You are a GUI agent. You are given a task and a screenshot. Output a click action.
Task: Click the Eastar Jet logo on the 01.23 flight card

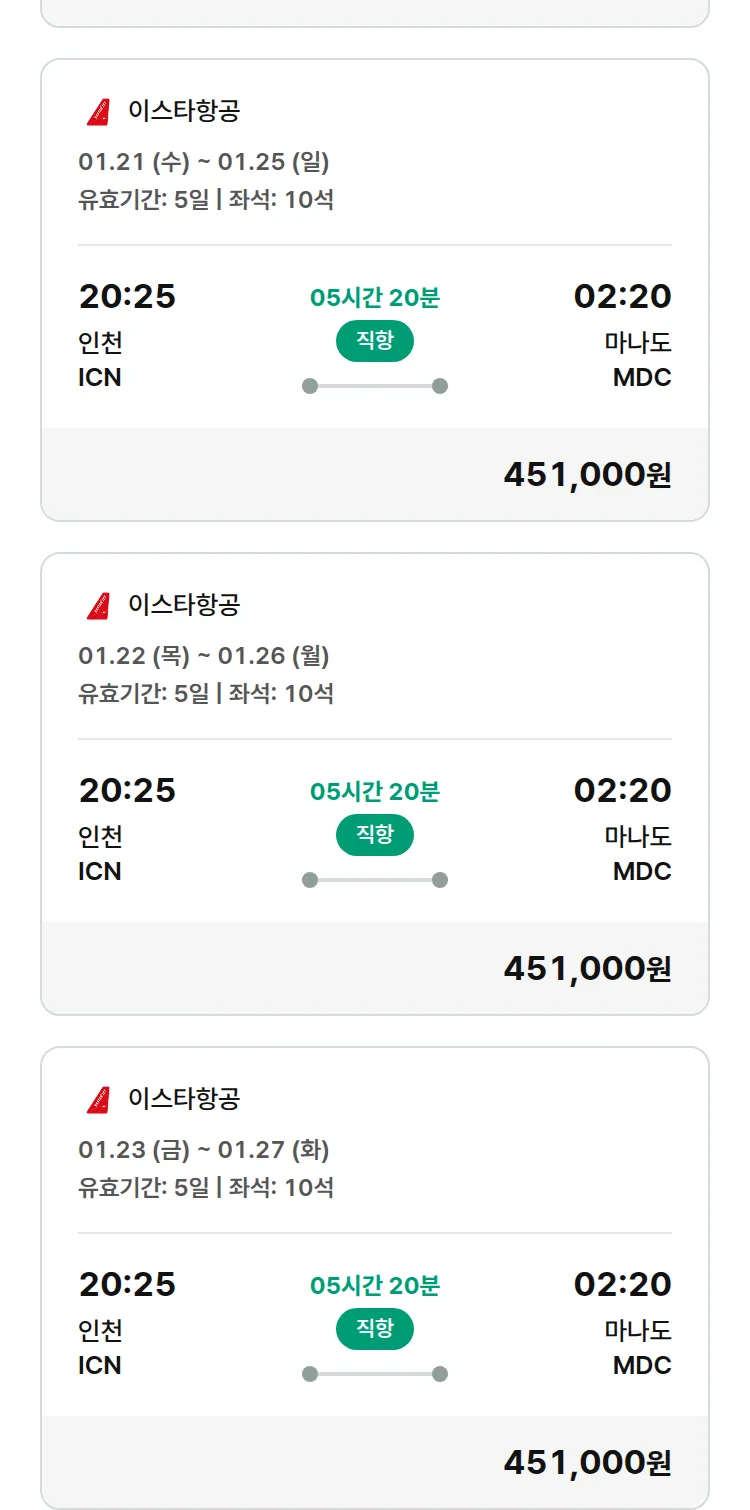[98, 1100]
